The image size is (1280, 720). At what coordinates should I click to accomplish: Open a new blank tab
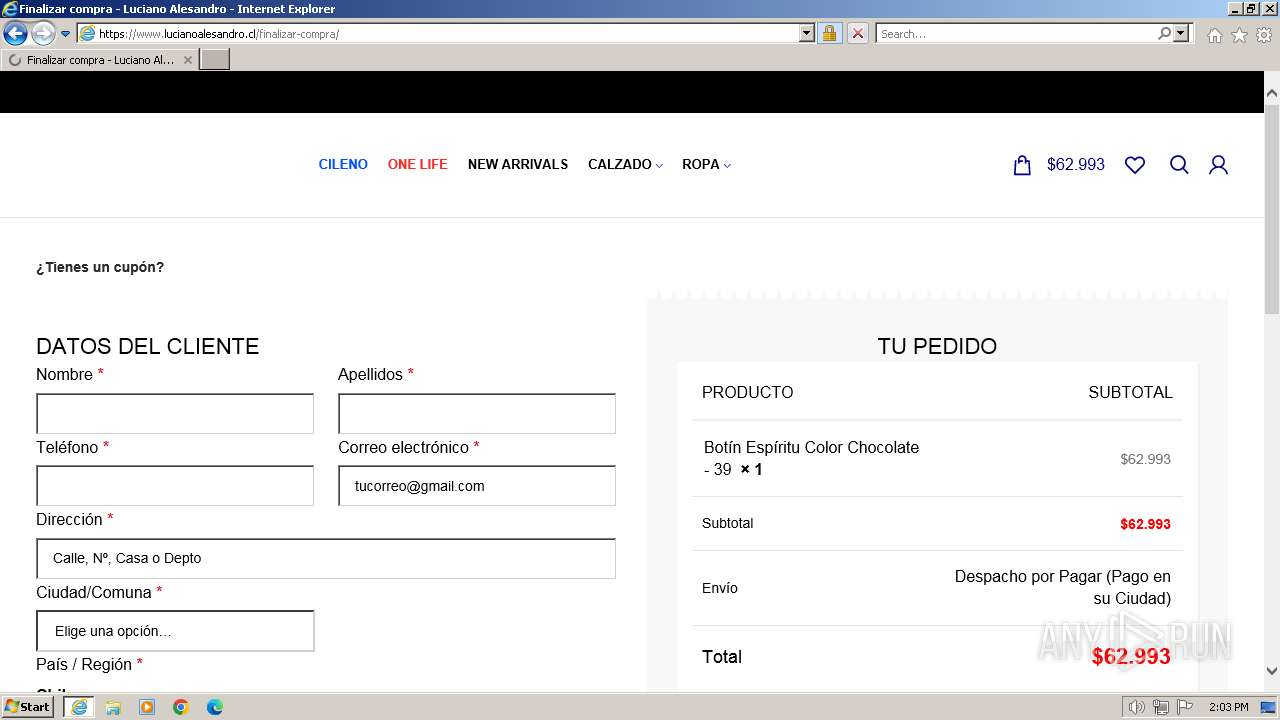pyautogui.click(x=215, y=60)
